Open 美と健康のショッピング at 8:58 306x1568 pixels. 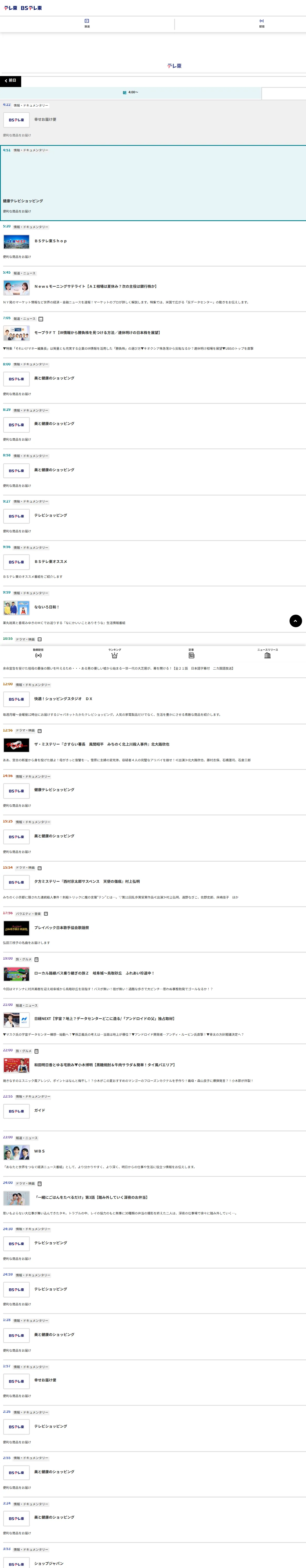pyautogui.click(x=54, y=470)
